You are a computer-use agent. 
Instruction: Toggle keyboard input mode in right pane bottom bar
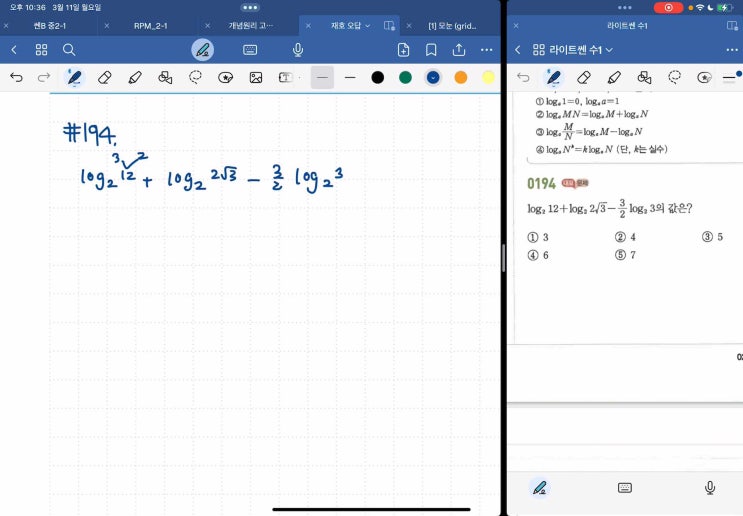tap(625, 487)
